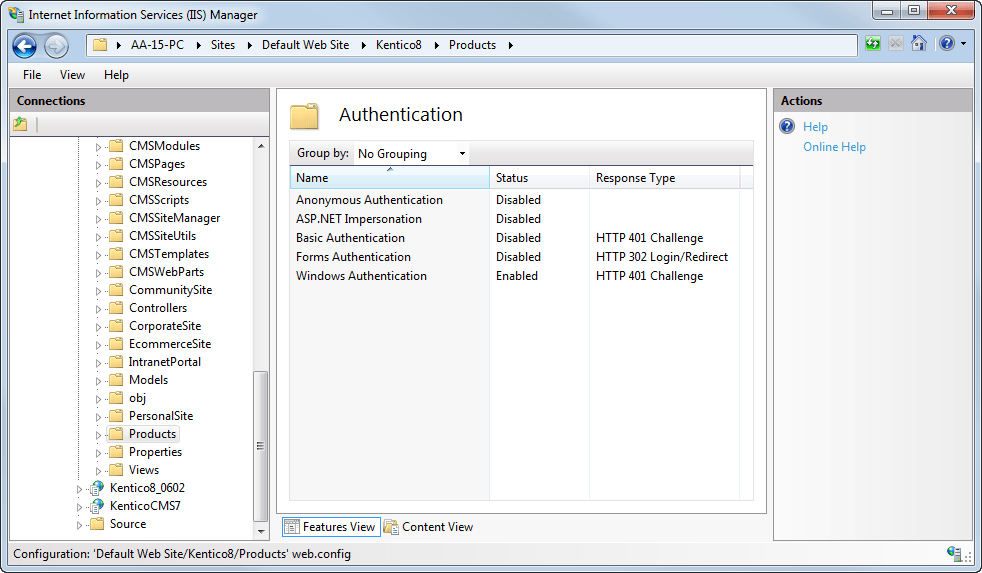Click the Kentico8_0602 application globe icon
This screenshot has width=982, height=573.
(x=97, y=488)
